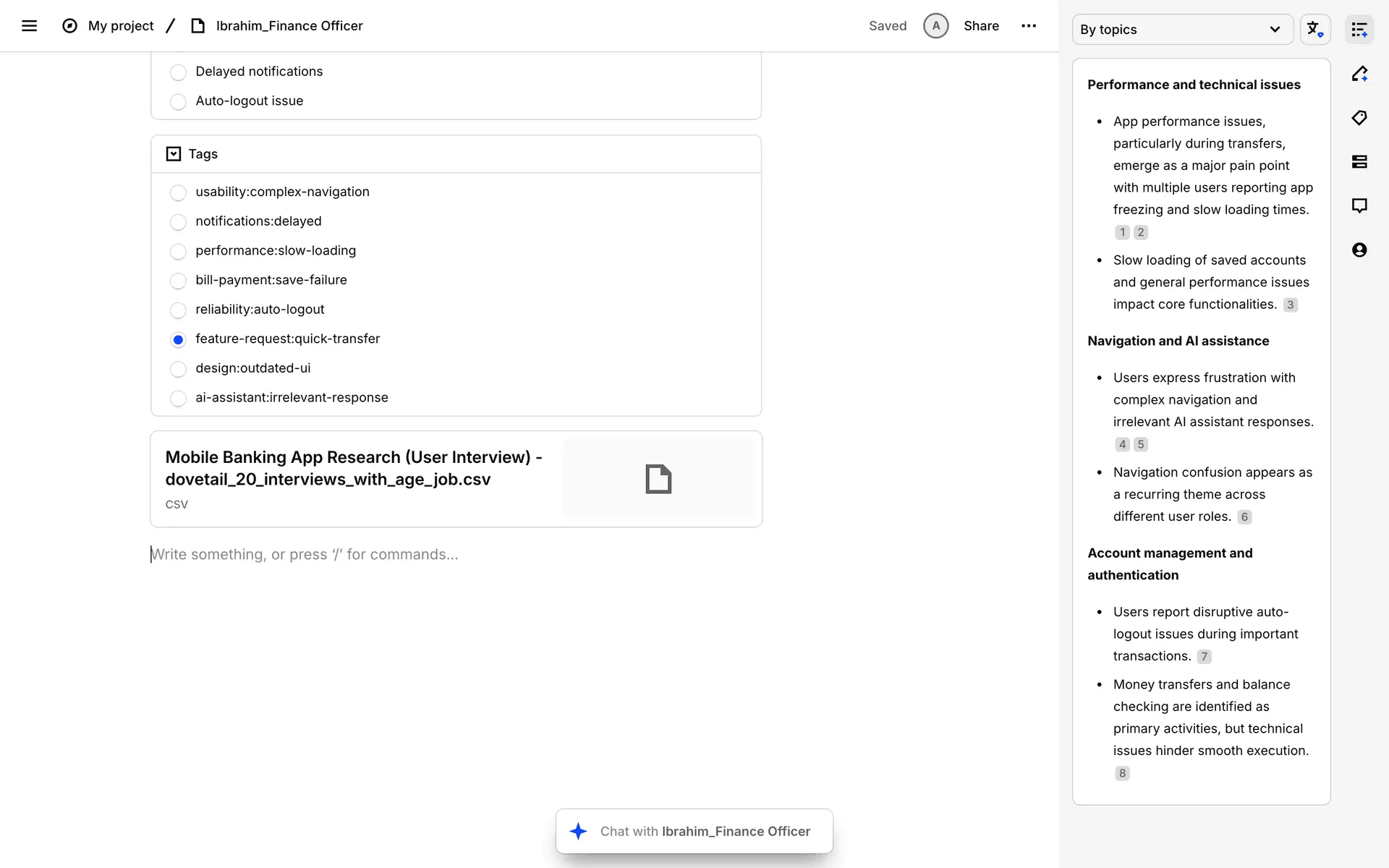Open the tags sidebar icon

point(1359,118)
